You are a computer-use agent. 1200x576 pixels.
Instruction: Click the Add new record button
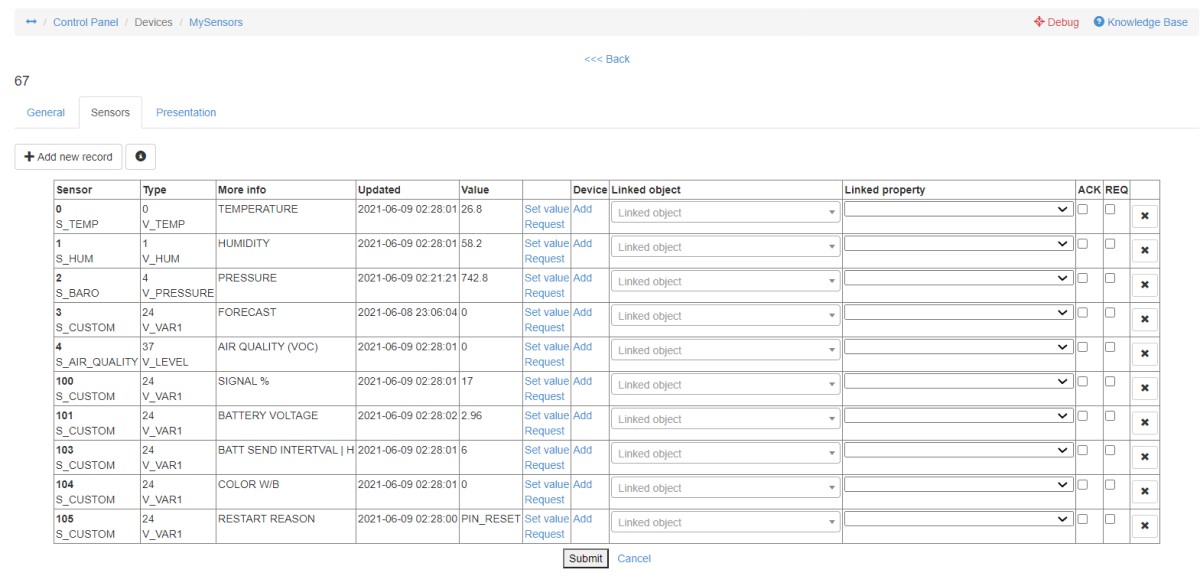(69, 157)
